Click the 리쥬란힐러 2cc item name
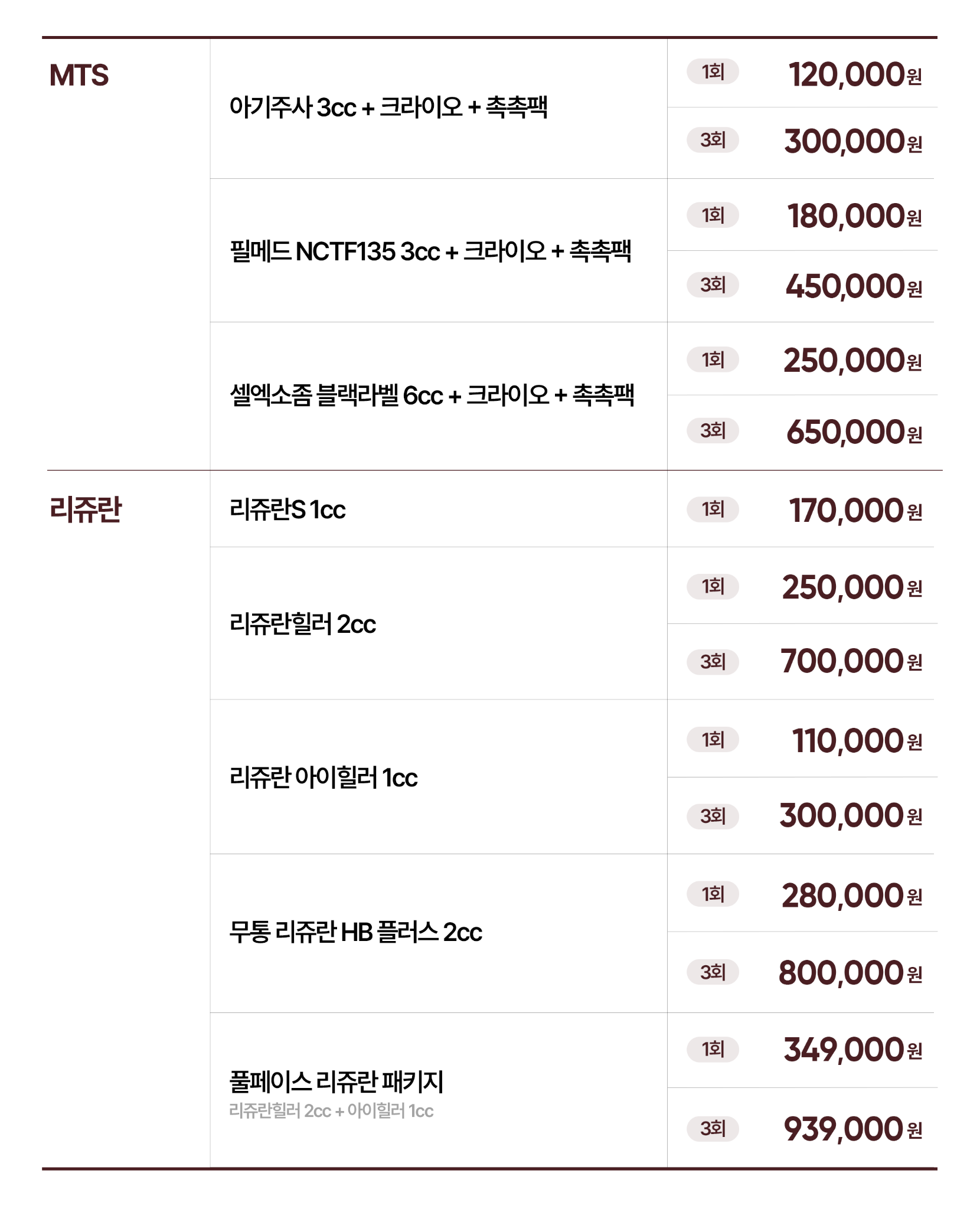The width and height of the screenshot is (980, 1209). coord(302,624)
